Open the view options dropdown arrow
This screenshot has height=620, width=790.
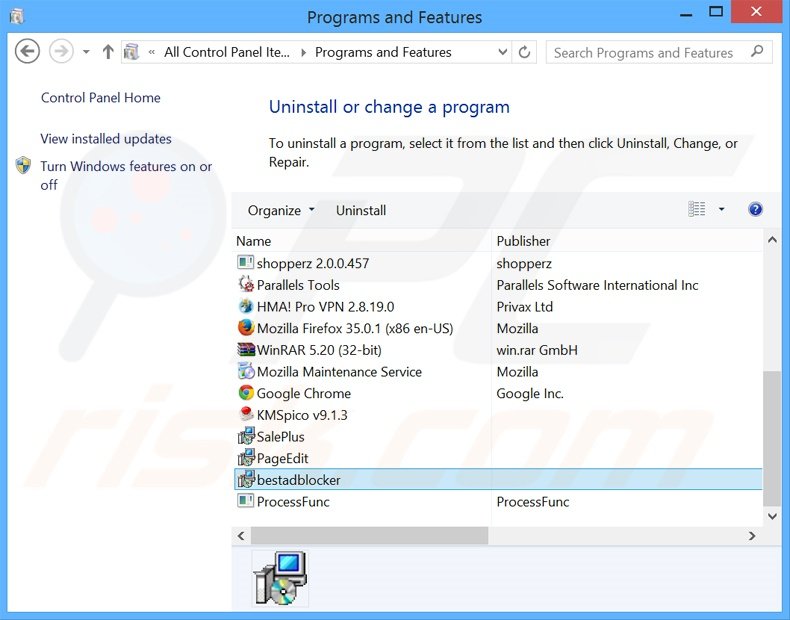click(x=721, y=209)
